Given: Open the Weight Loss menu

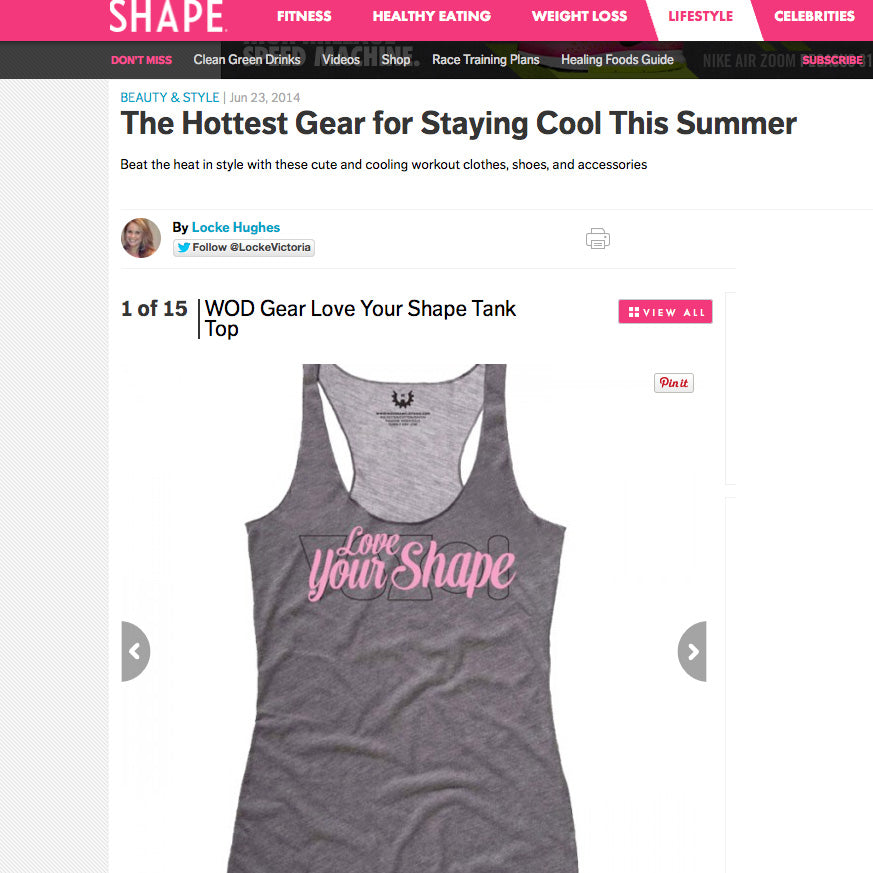Looking at the screenshot, I should (x=579, y=16).
